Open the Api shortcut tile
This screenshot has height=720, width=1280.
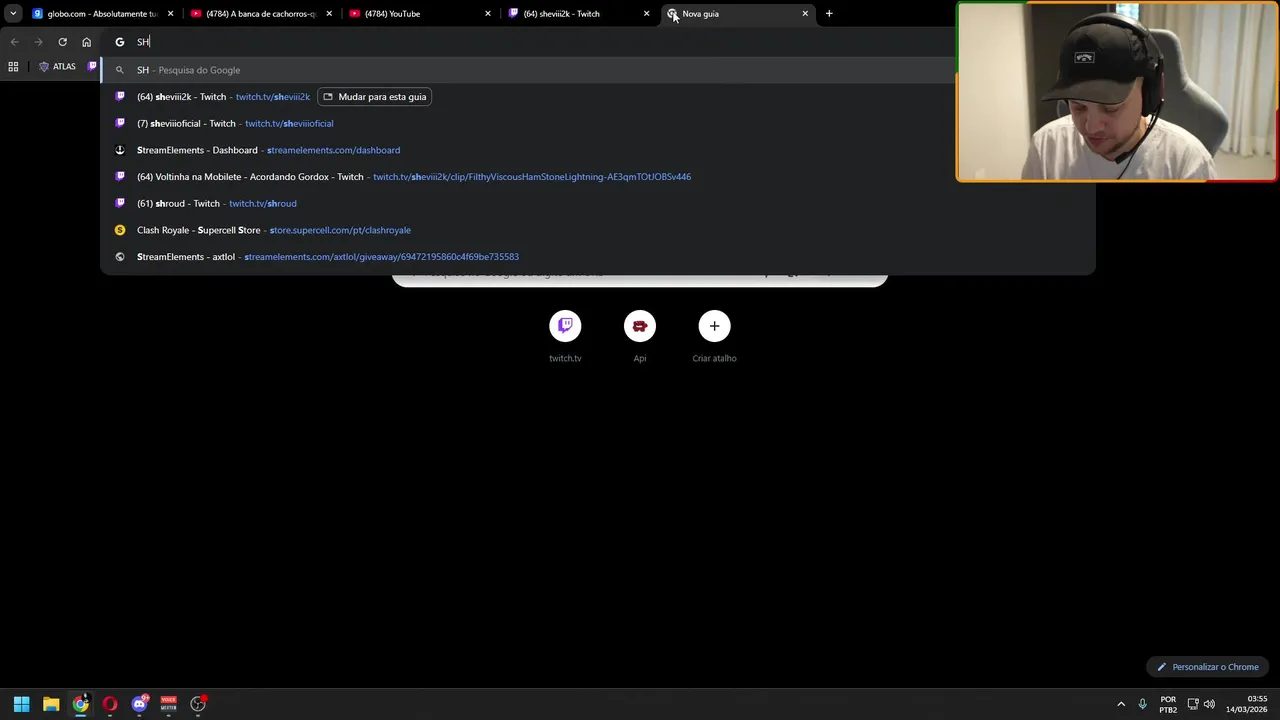(x=640, y=336)
